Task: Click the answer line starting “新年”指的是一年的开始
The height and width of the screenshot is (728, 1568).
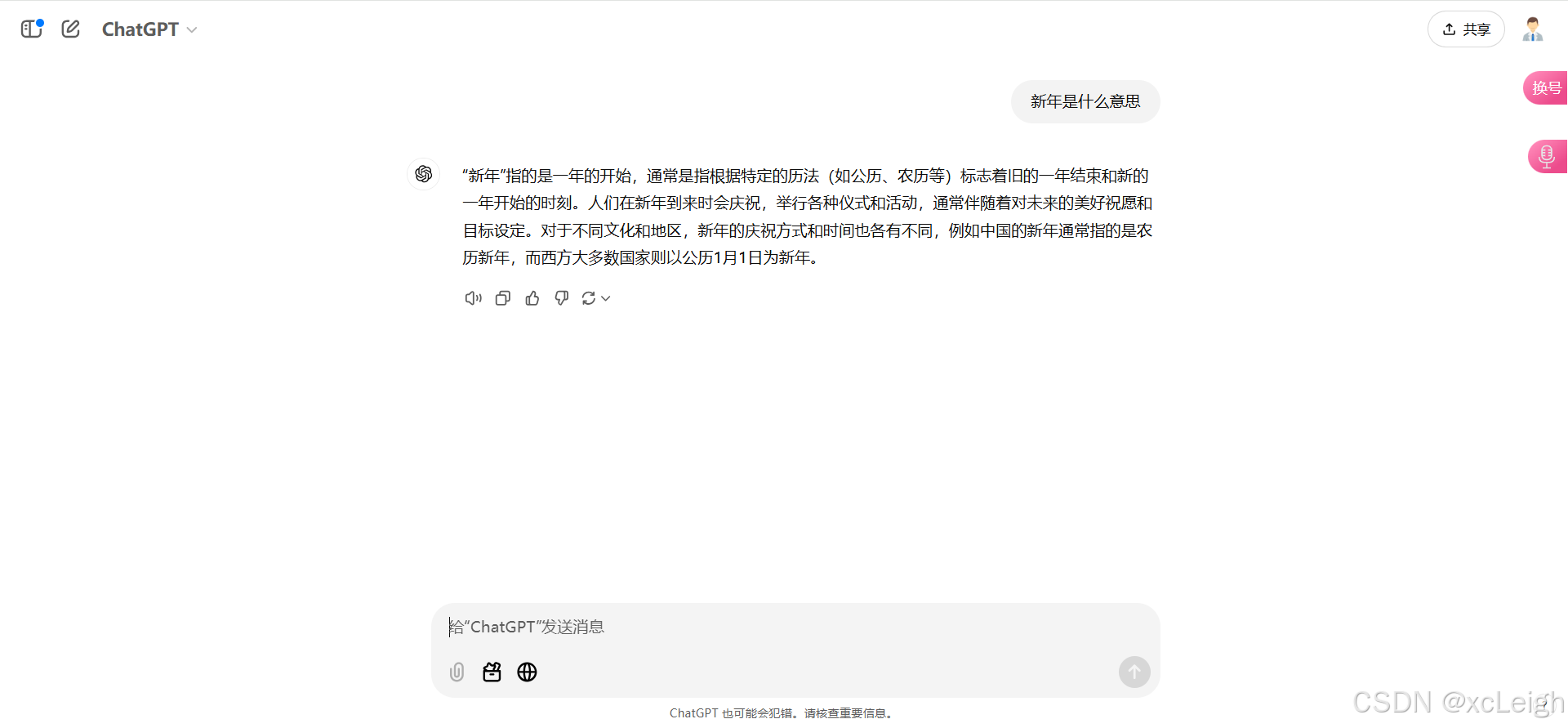Action: [x=805, y=176]
